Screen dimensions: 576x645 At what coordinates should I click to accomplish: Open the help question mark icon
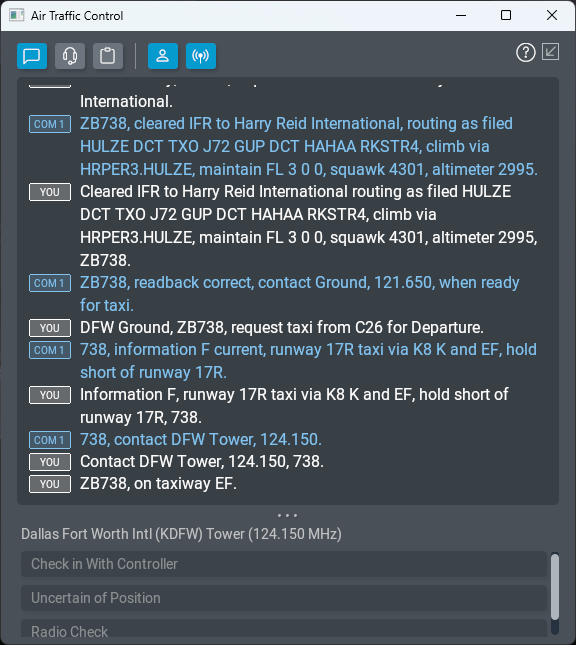526,53
